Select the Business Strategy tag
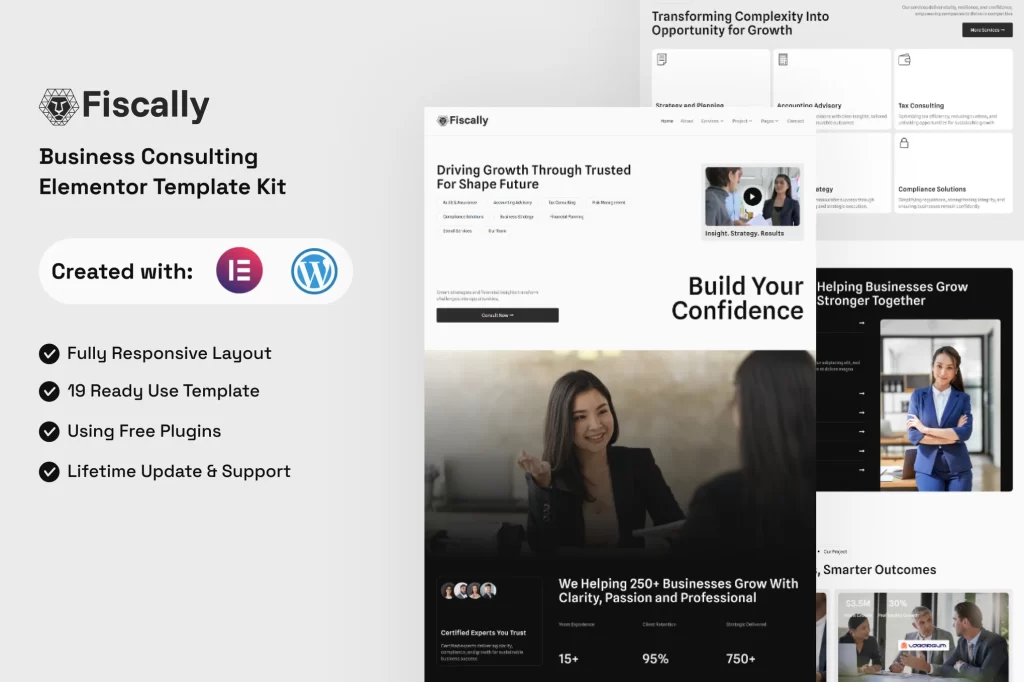The height and width of the screenshot is (682, 1024). click(517, 217)
